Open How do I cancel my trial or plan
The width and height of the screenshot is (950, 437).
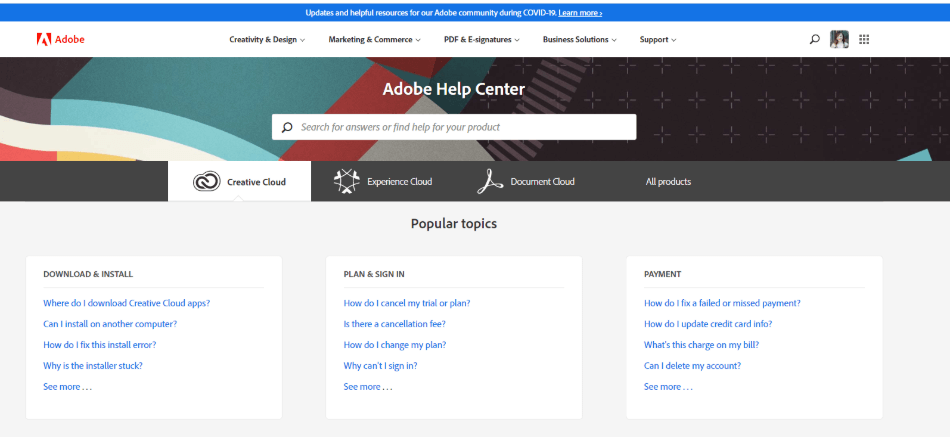(x=407, y=303)
